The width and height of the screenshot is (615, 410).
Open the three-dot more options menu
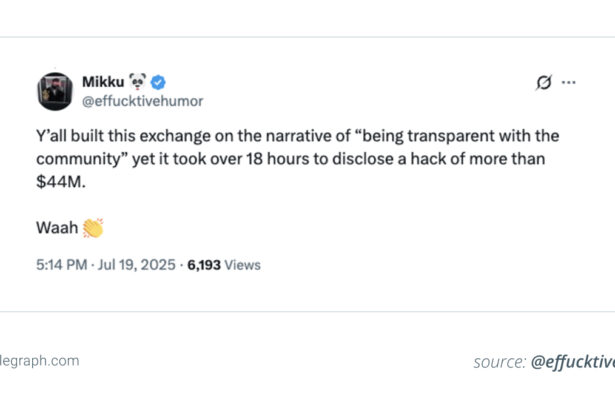point(569,83)
